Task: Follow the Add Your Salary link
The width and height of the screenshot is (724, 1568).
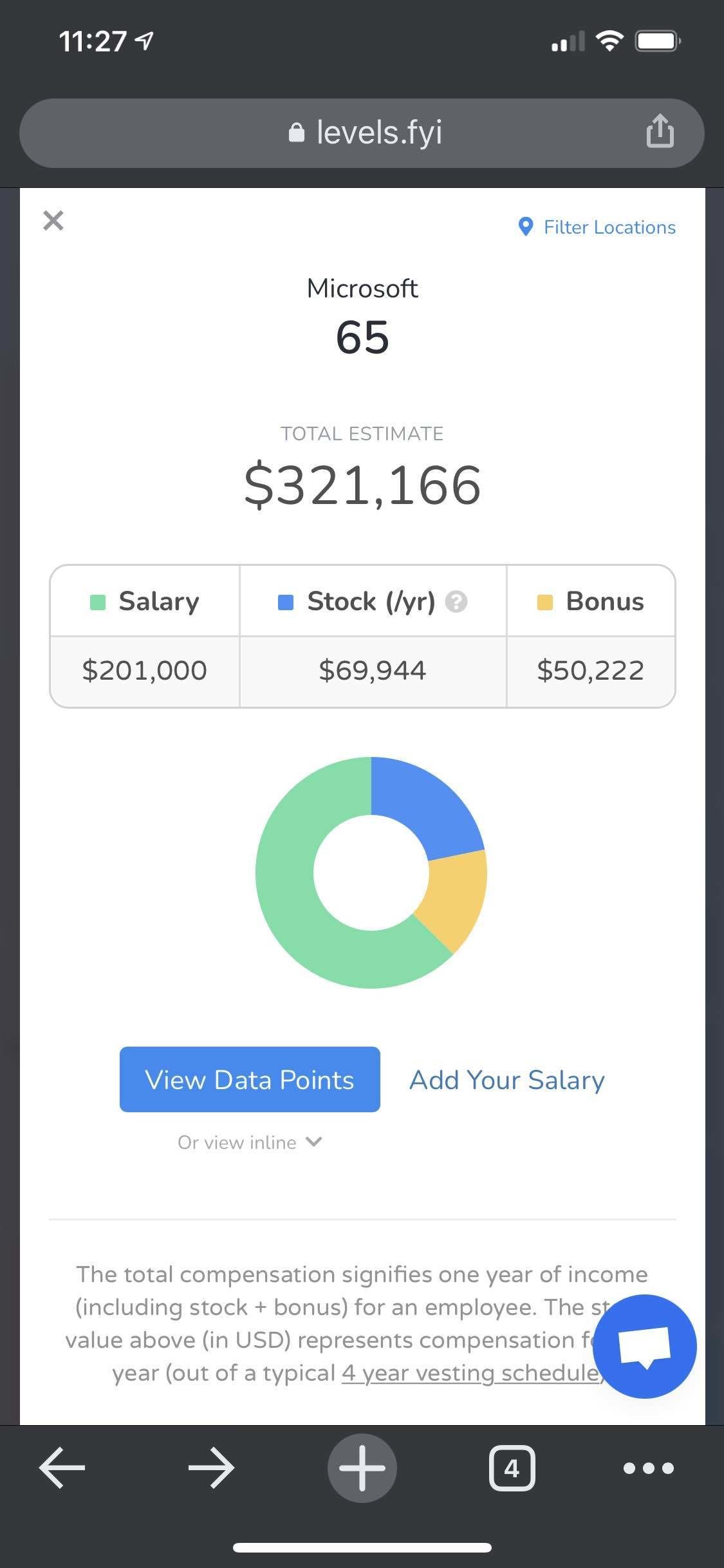Action: point(507,1080)
